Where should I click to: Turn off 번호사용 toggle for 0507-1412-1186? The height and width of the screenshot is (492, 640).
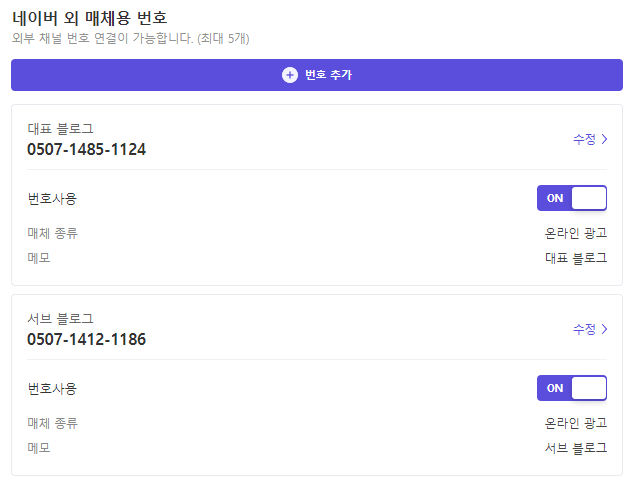coord(571,388)
